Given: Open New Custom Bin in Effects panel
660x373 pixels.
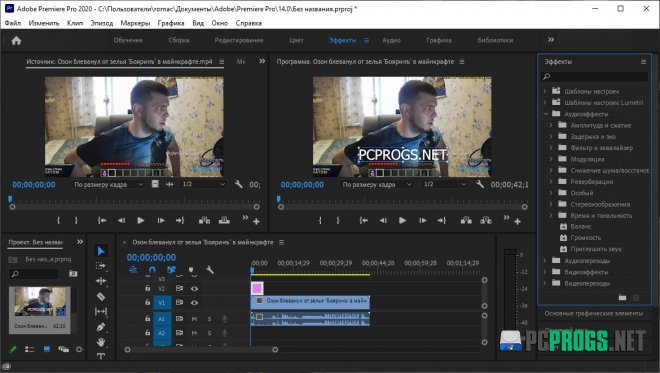Looking at the screenshot, I should 623,298.
